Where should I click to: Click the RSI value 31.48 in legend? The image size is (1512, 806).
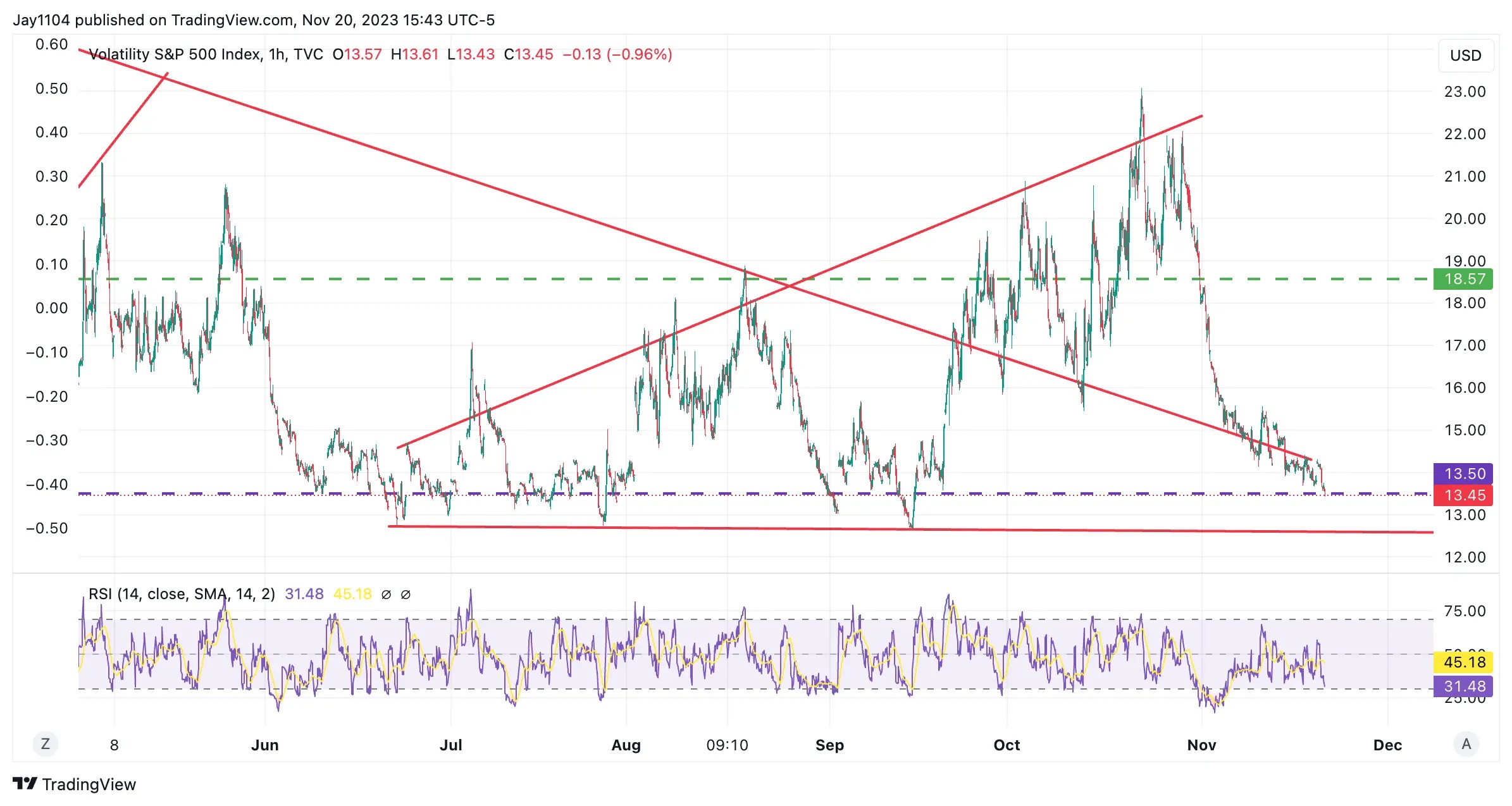click(304, 594)
